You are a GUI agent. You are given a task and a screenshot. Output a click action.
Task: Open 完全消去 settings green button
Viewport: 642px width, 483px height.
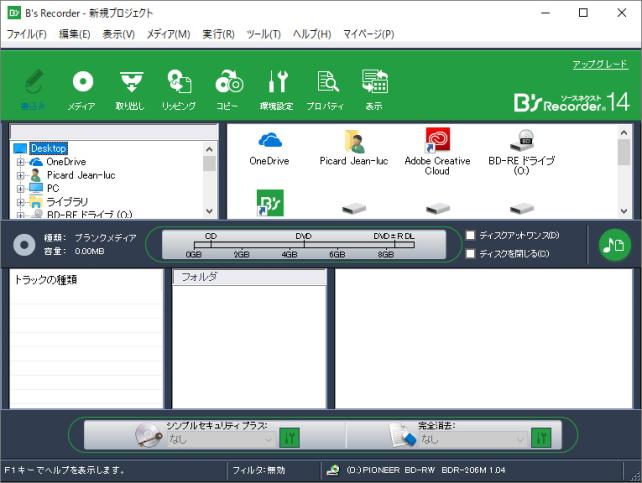point(541,438)
